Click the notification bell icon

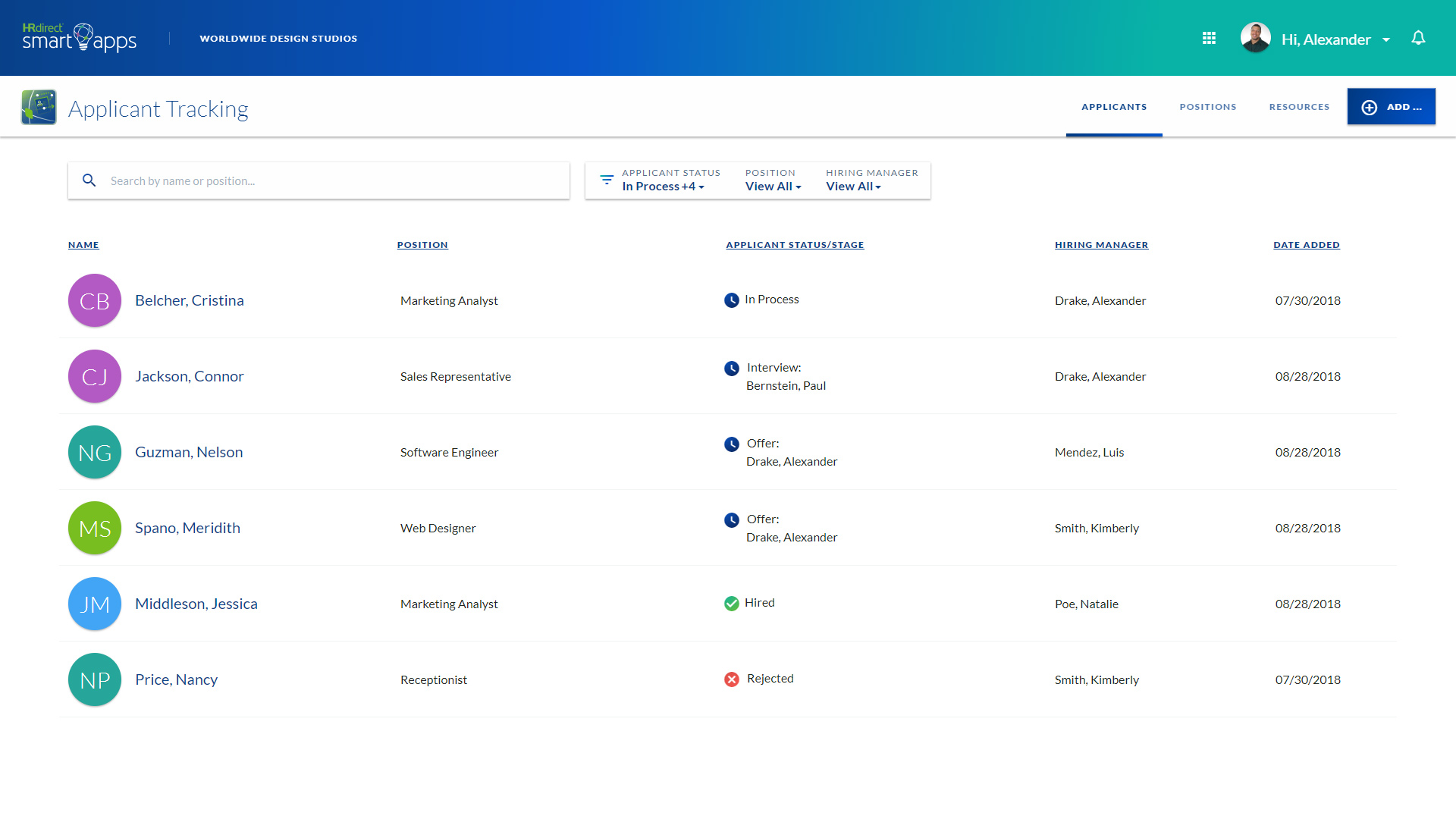[1419, 37]
